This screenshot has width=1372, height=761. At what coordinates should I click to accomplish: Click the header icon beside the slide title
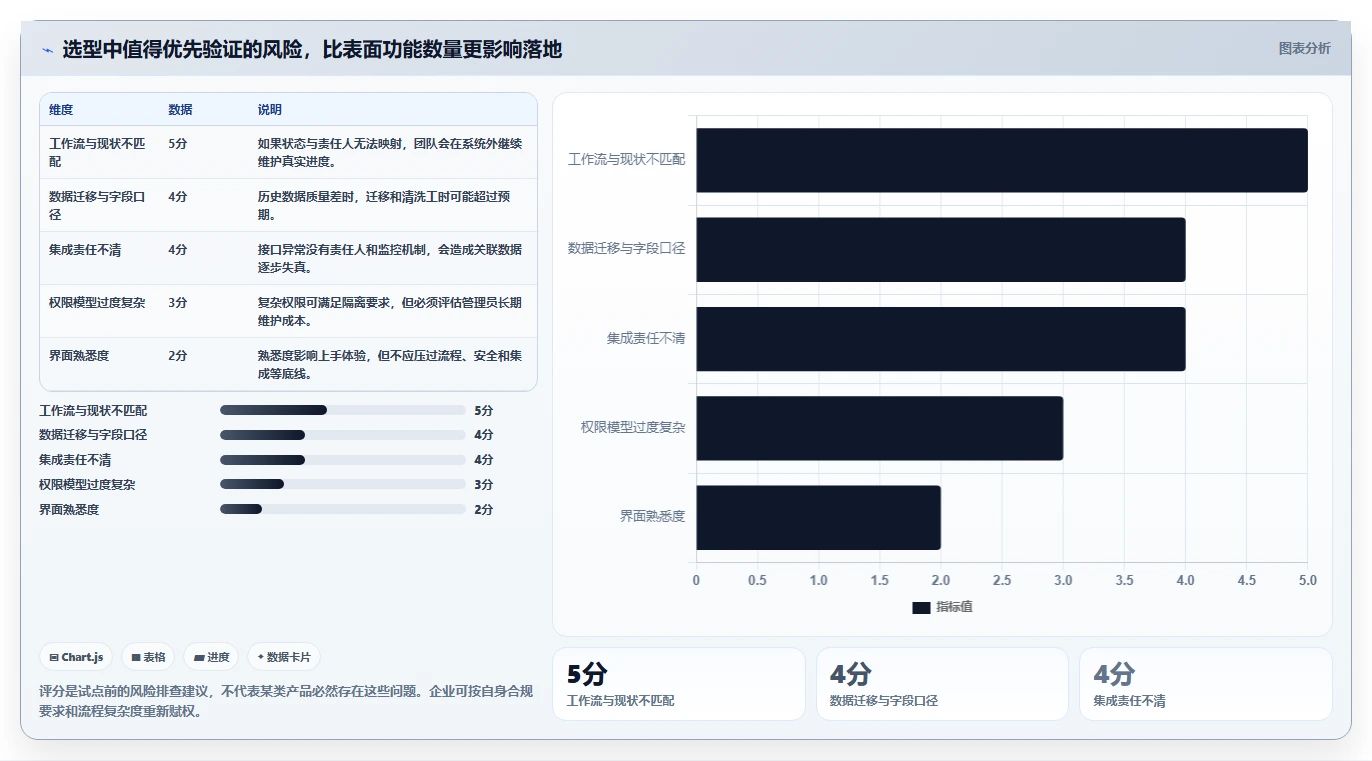47,49
